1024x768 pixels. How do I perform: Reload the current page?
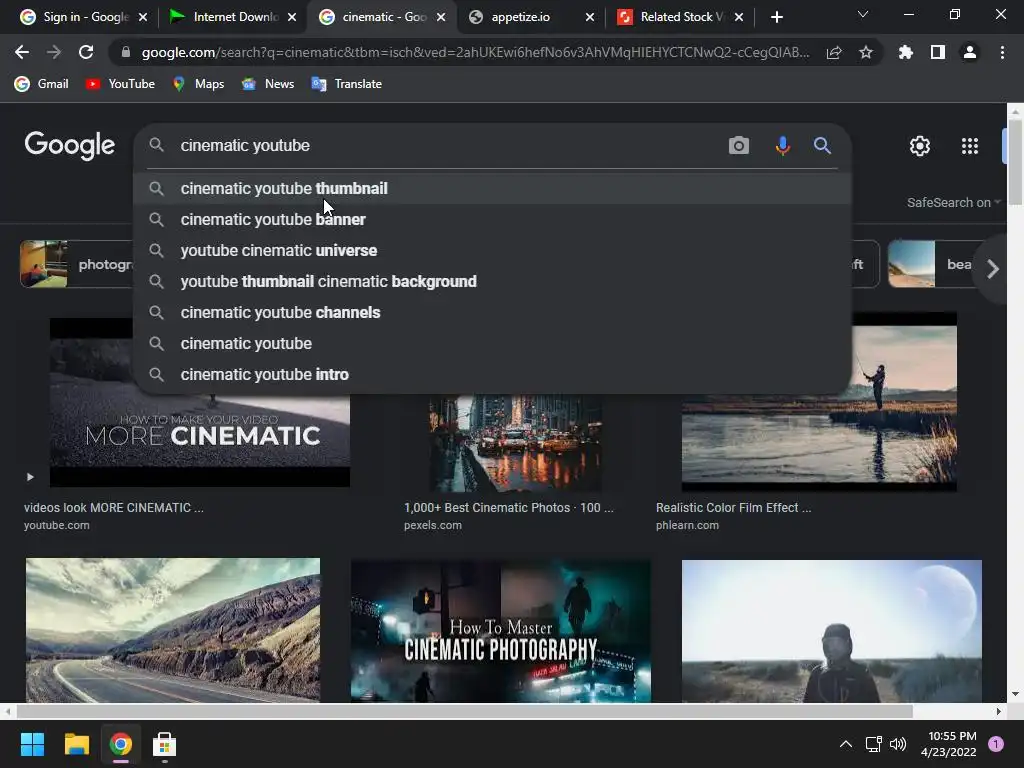[86, 52]
